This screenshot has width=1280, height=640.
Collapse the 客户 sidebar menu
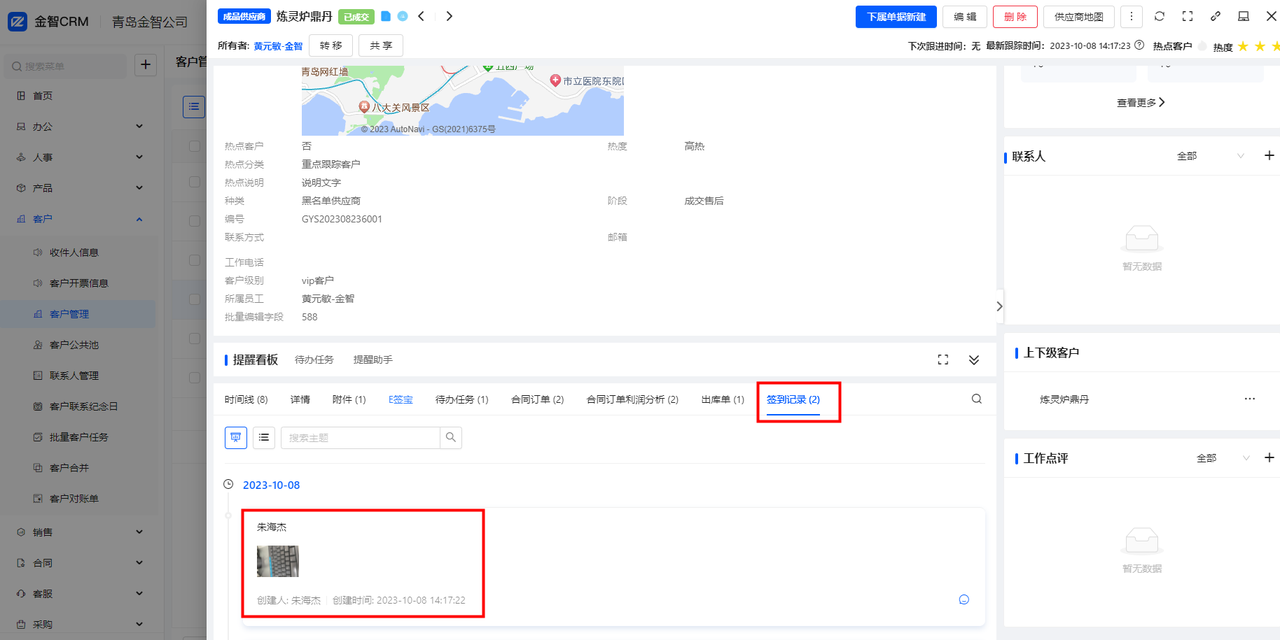pyautogui.click(x=80, y=219)
